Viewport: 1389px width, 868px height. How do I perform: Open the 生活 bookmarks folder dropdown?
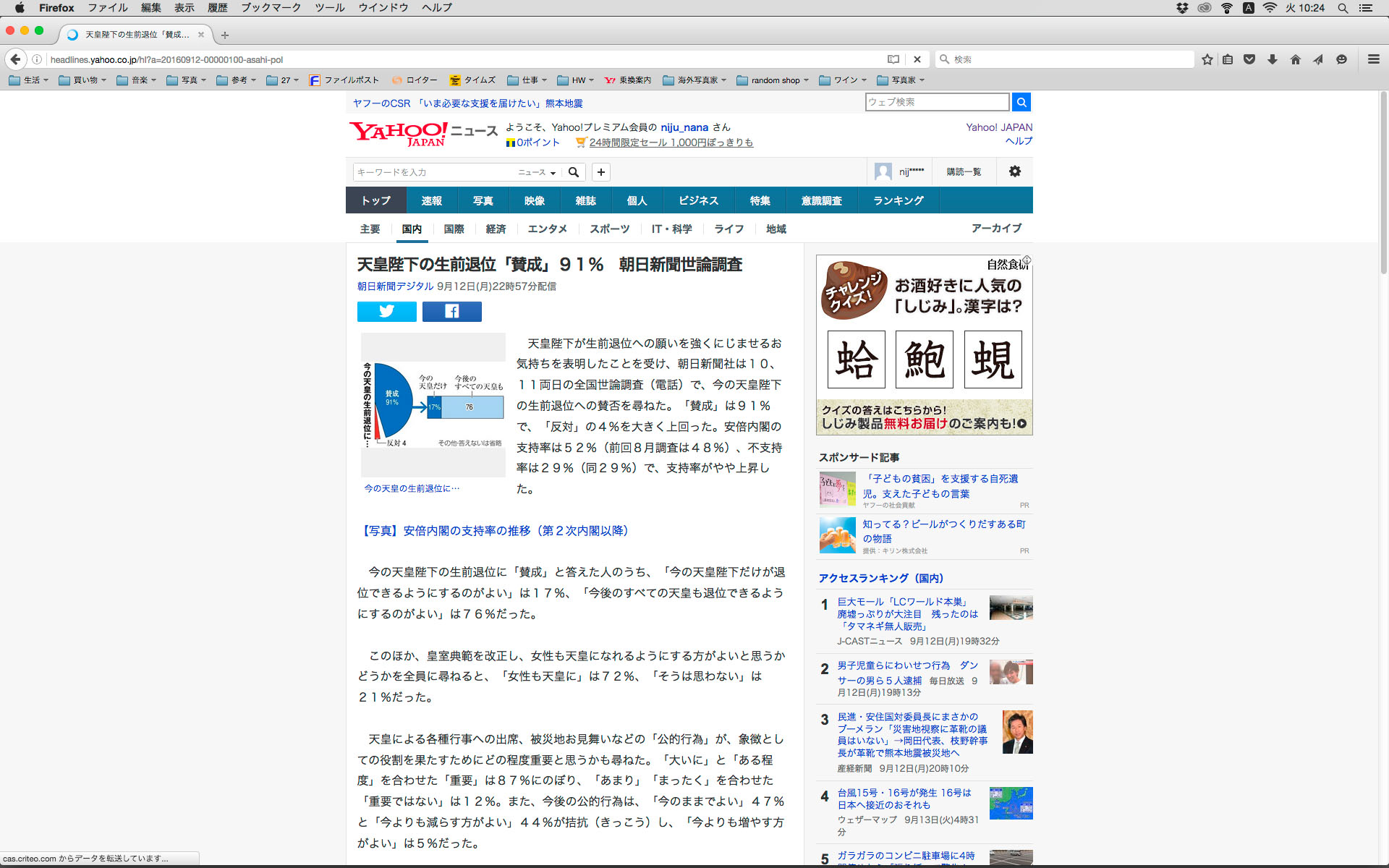point(29,80)
